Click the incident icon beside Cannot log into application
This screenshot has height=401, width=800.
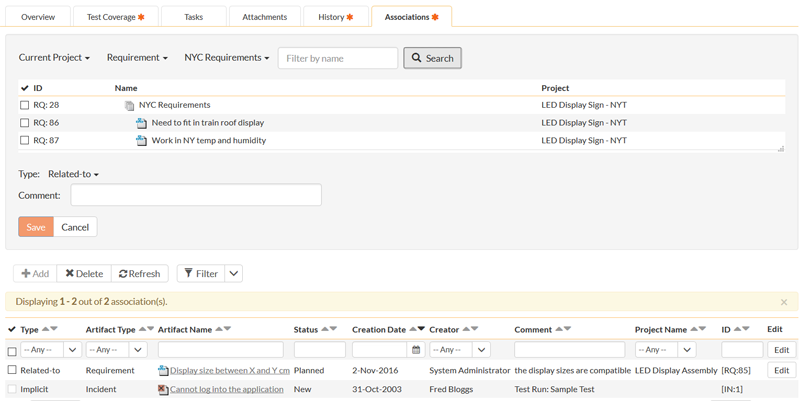[x=163, y=389]
